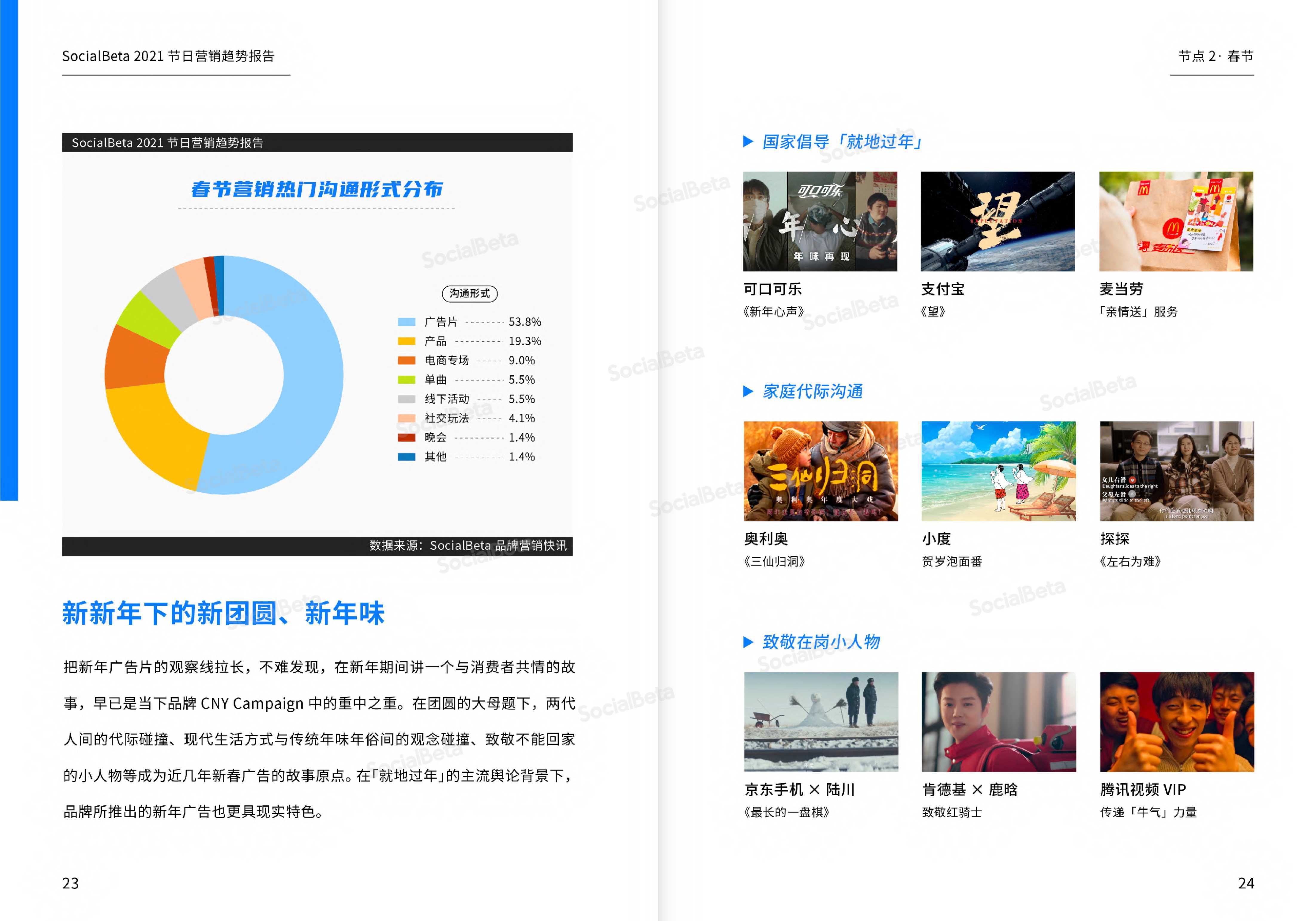This screenshot has height=921, width=1316.
Task: Click the 线下活动 gray legend swatch
Action: pos(407,399)
